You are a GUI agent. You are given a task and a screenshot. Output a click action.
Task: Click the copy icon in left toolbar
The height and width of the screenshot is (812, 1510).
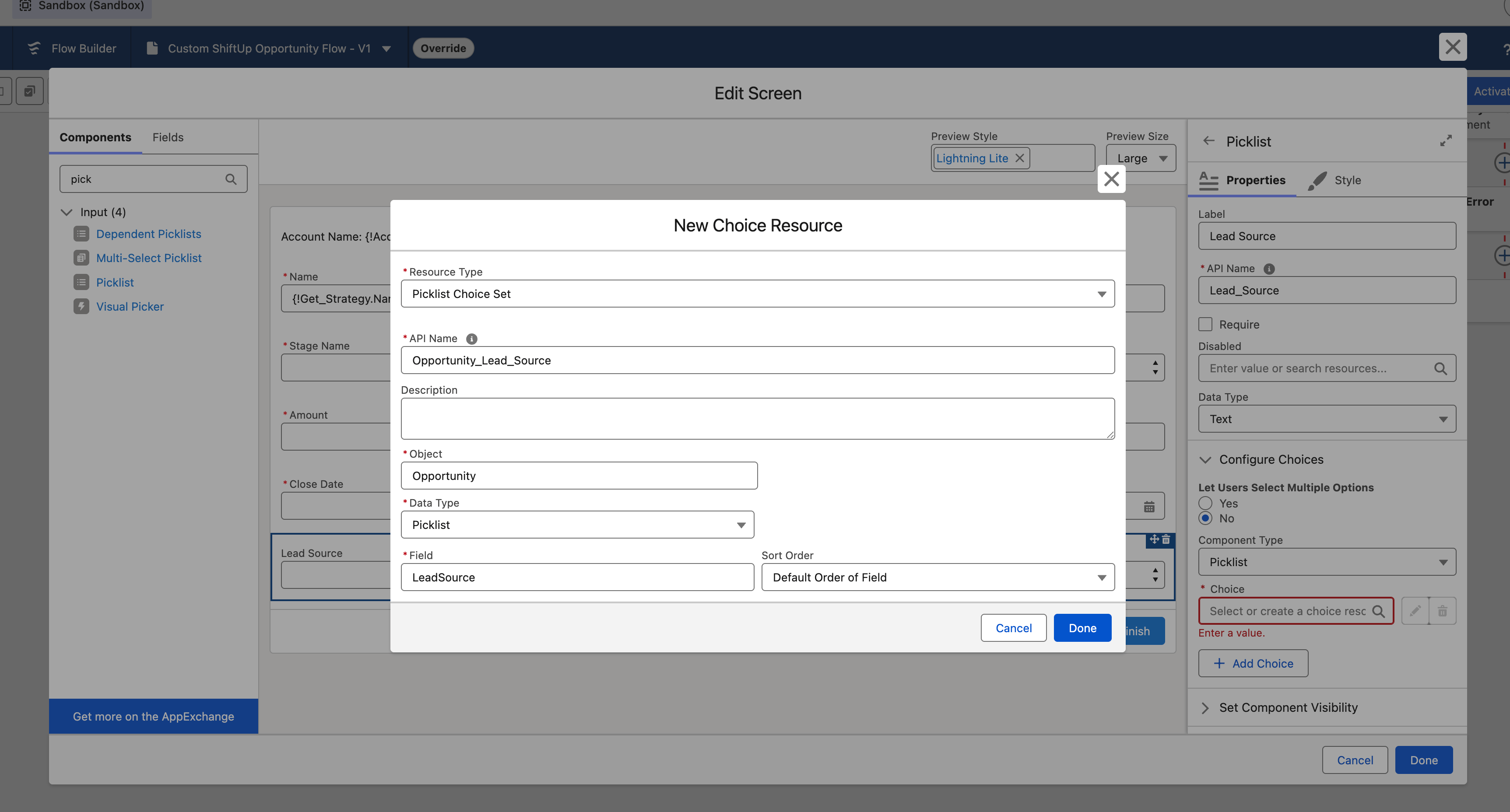(x=29, y=91)
